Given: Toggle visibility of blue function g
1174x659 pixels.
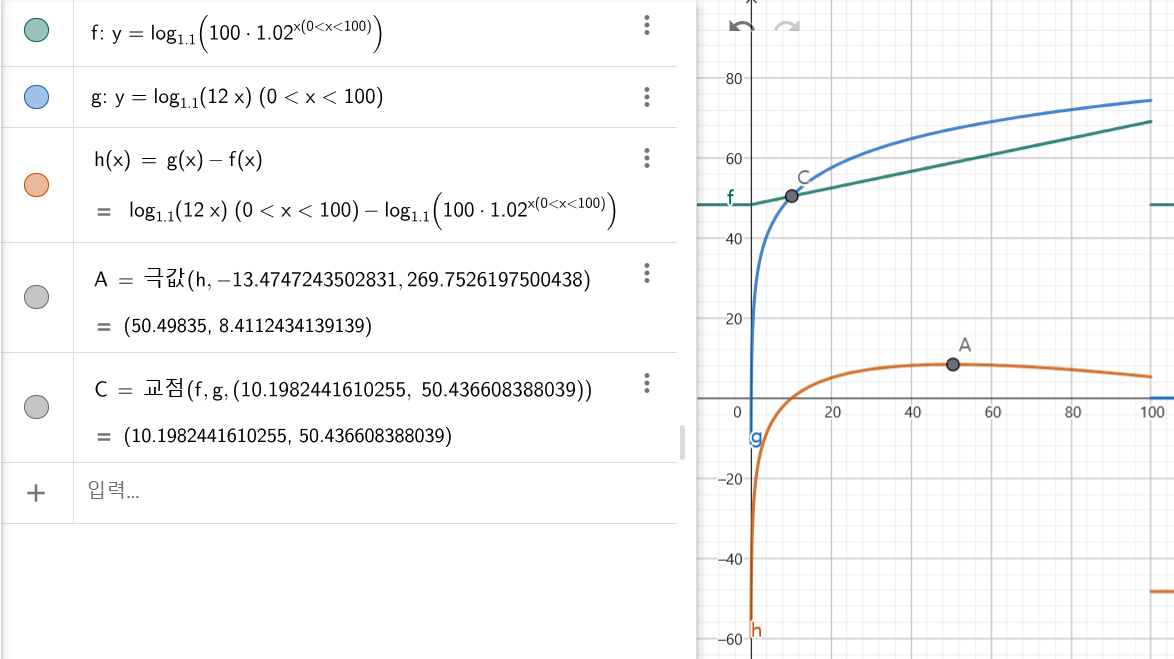Looking at the screenshot, I should pos(36,97).
